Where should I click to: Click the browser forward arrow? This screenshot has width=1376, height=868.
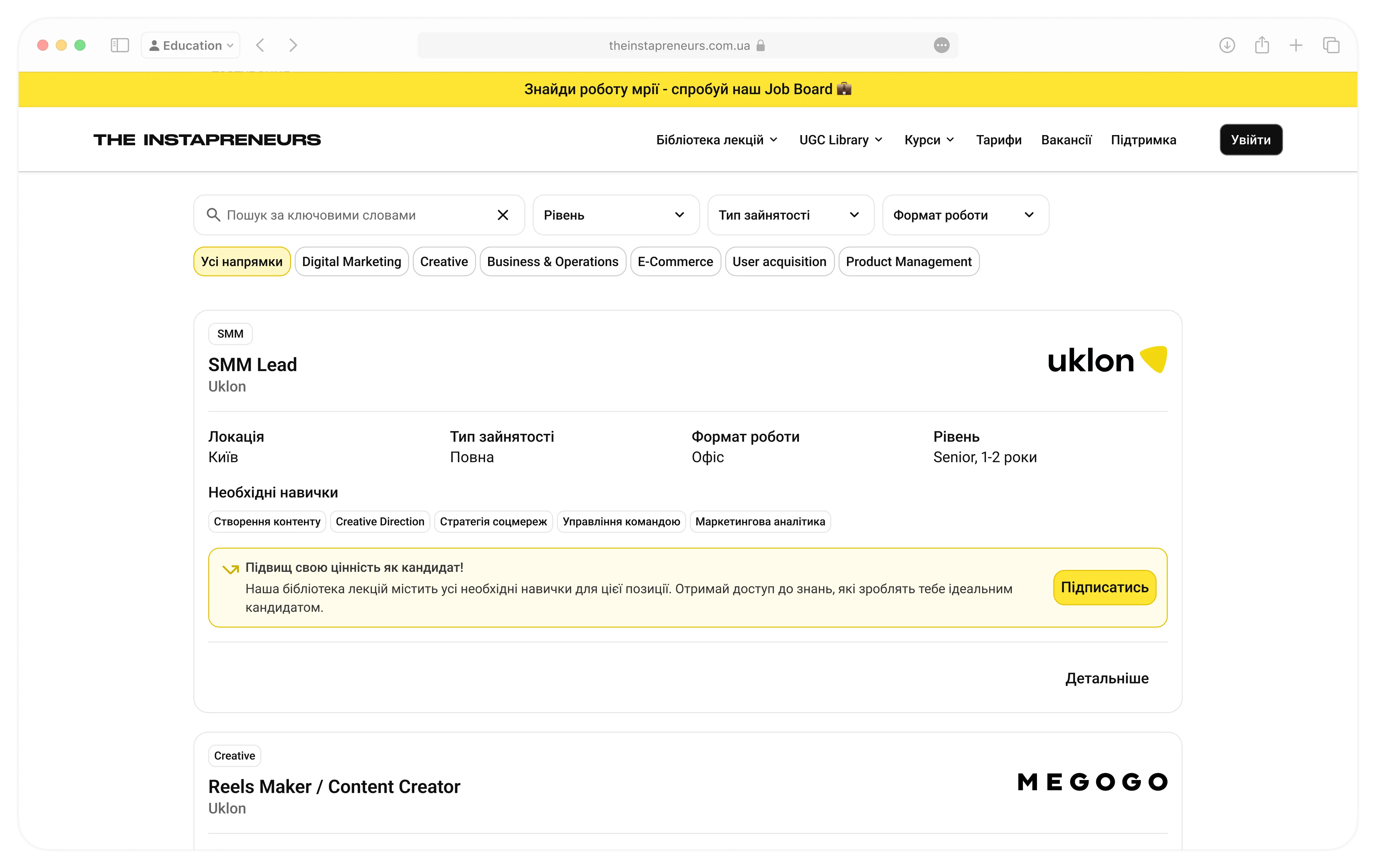point(293,45)
